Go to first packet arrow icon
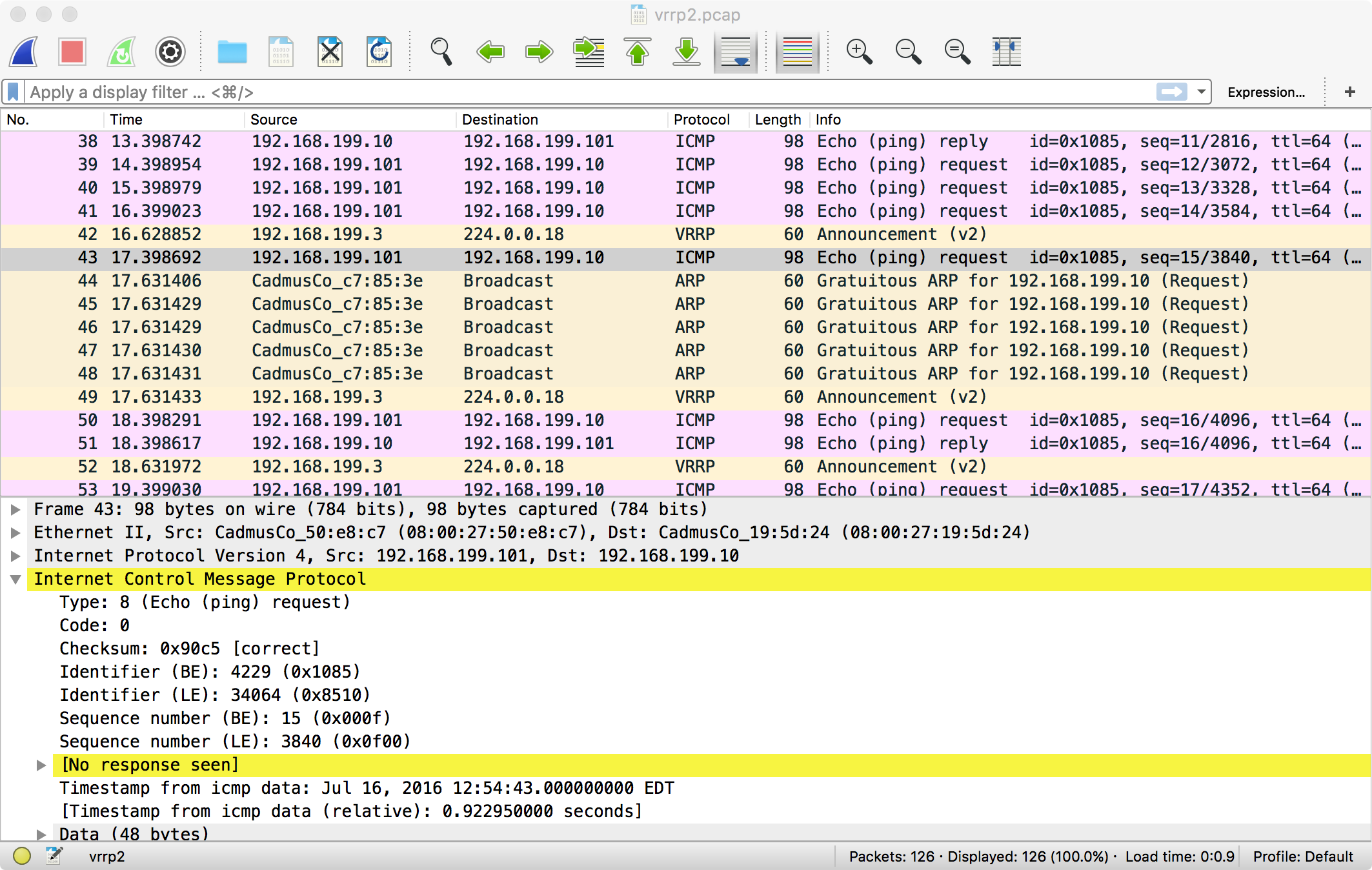This screenshot has width=1372, height=870. 638,52
